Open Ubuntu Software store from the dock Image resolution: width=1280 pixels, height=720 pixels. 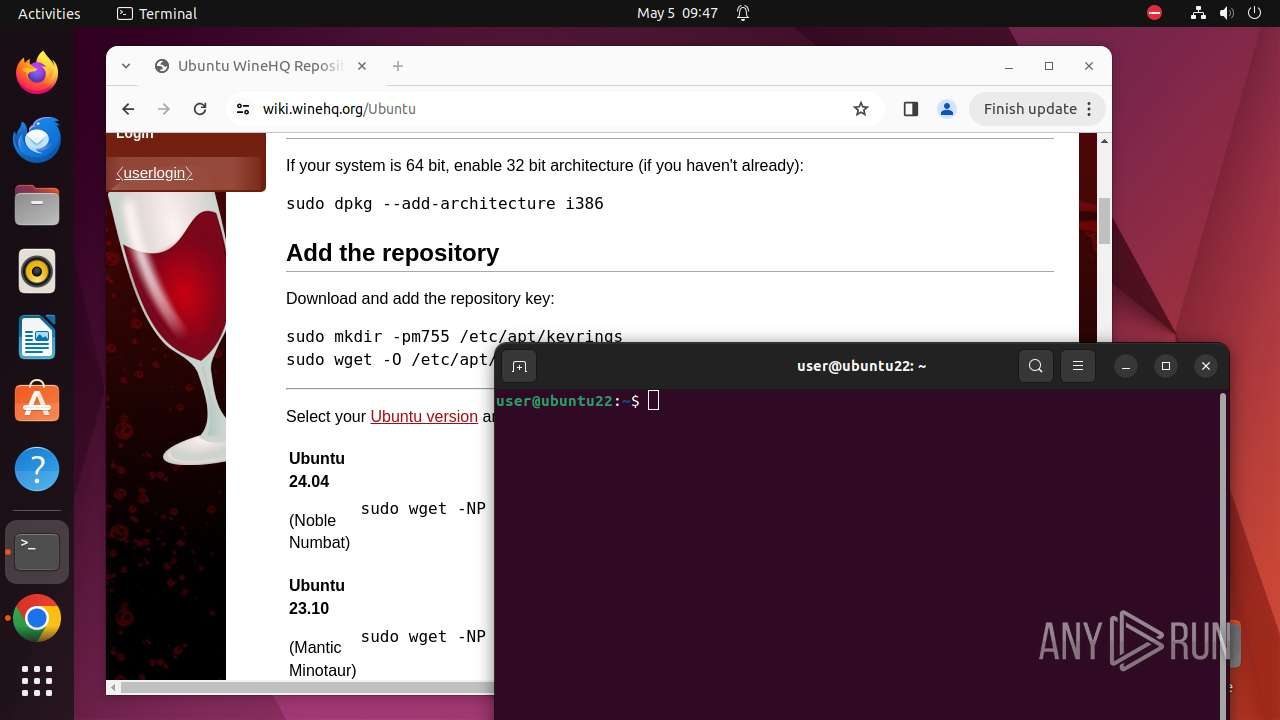point(37,403)
